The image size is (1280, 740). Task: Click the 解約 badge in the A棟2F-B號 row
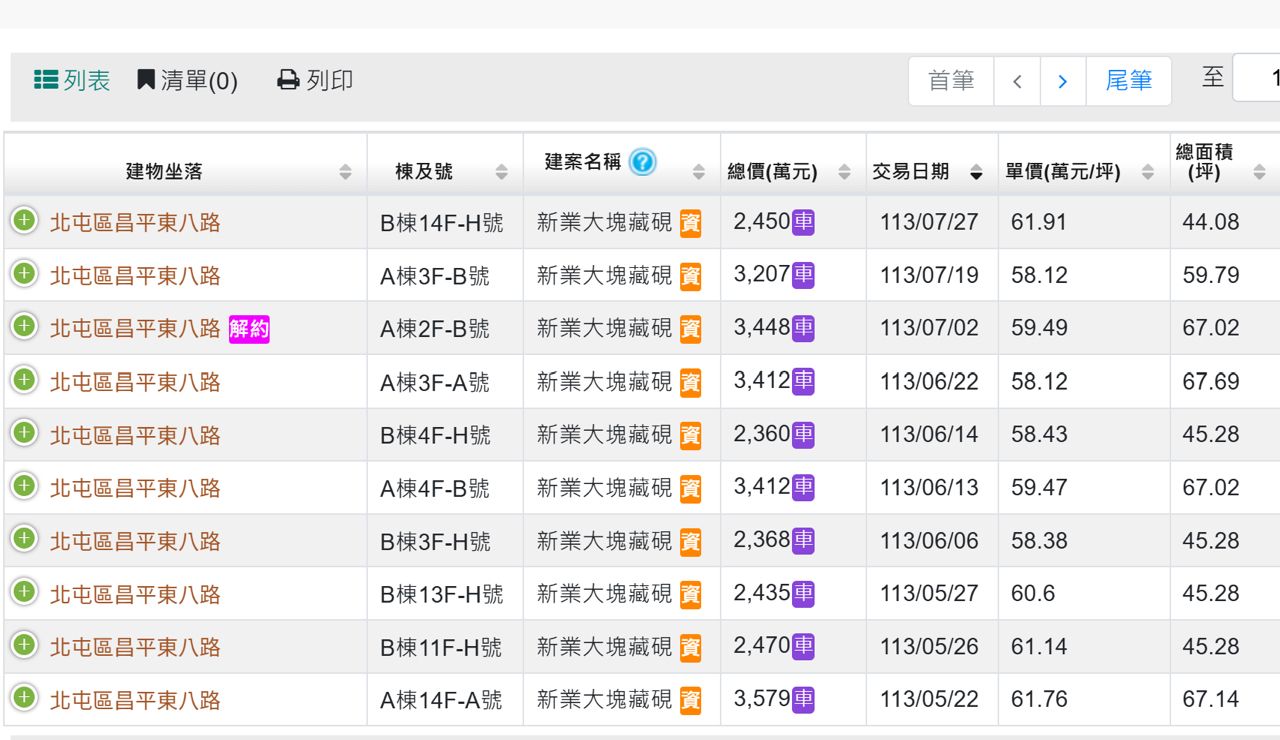click(x=249, y=328)
